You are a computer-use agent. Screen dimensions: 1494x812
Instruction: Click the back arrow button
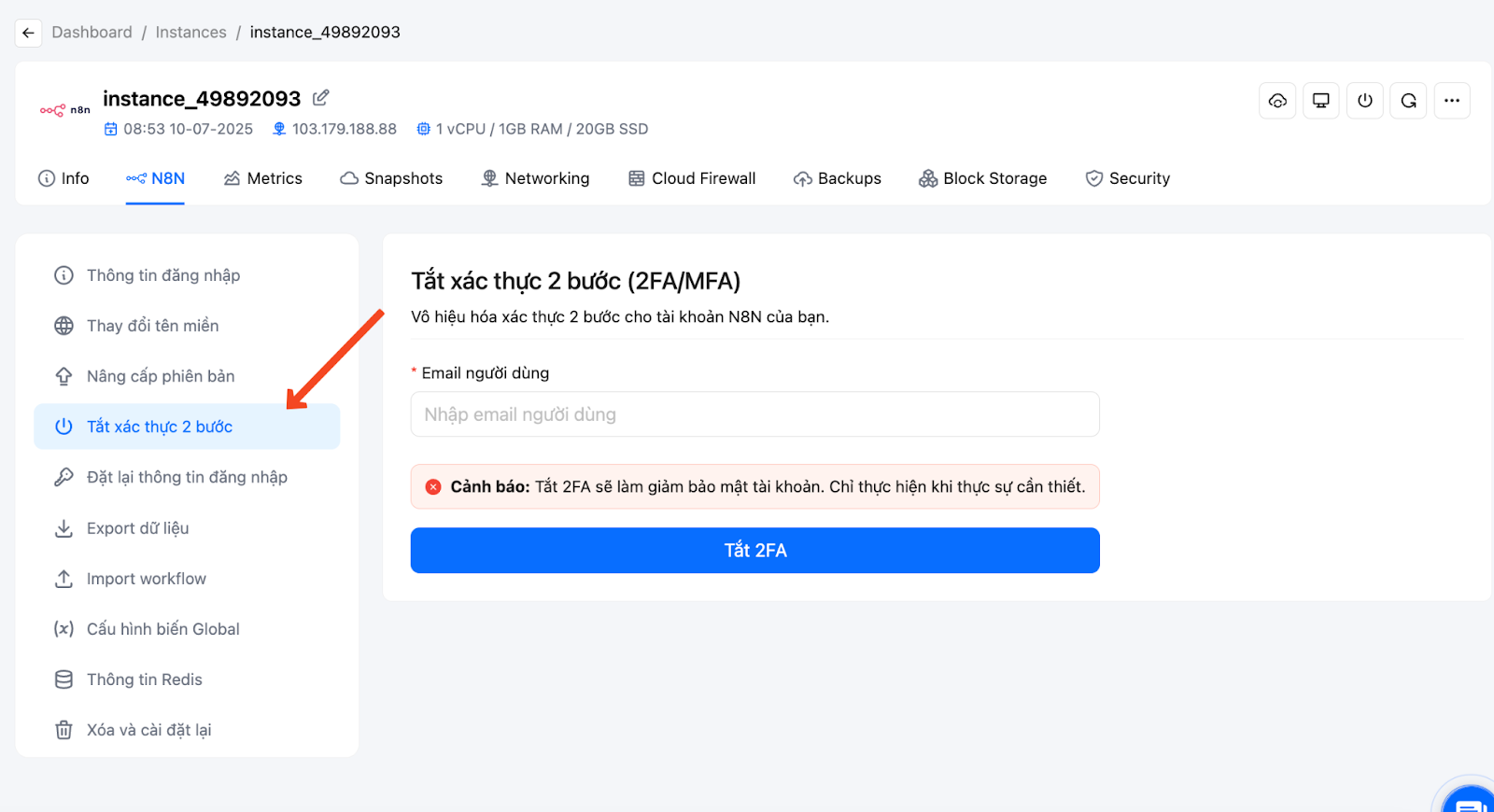pyautogui.click(x=28, y=33)
